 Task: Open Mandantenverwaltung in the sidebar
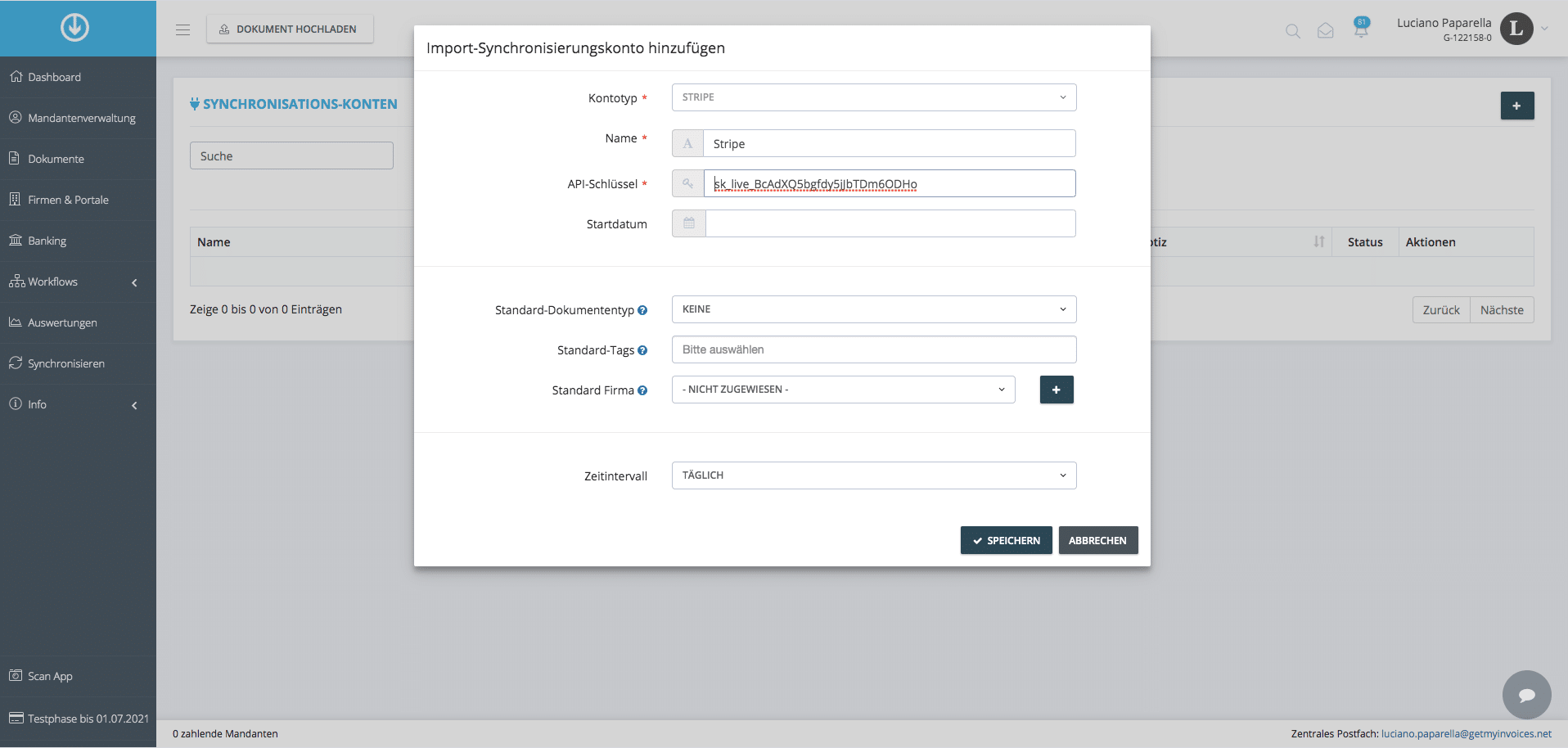point(78,118)
